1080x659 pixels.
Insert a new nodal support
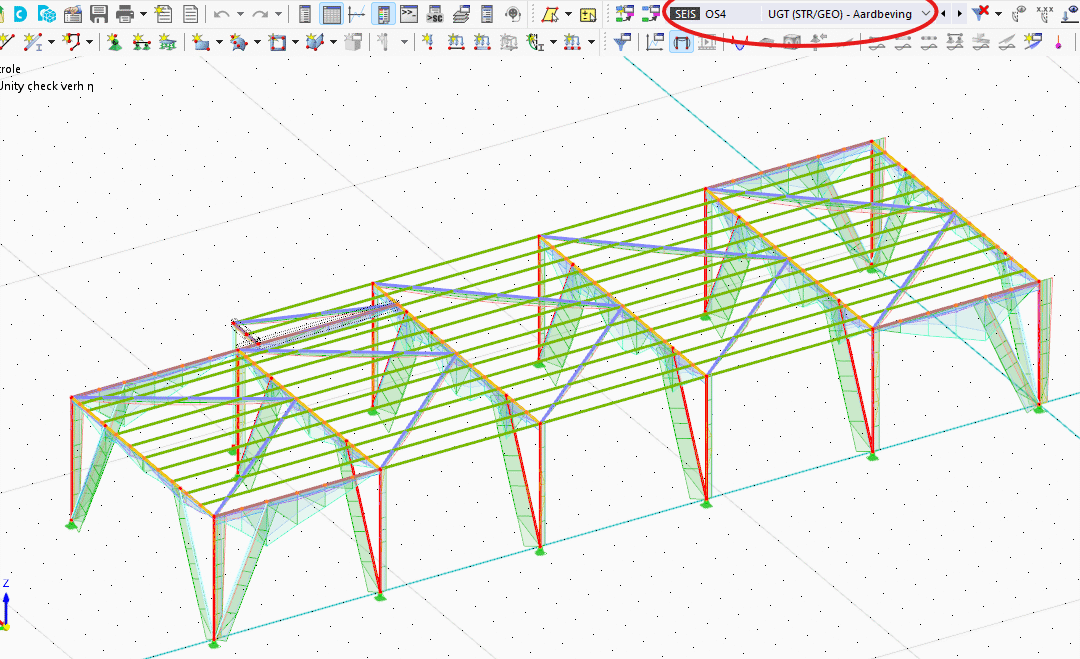(113, 42)
